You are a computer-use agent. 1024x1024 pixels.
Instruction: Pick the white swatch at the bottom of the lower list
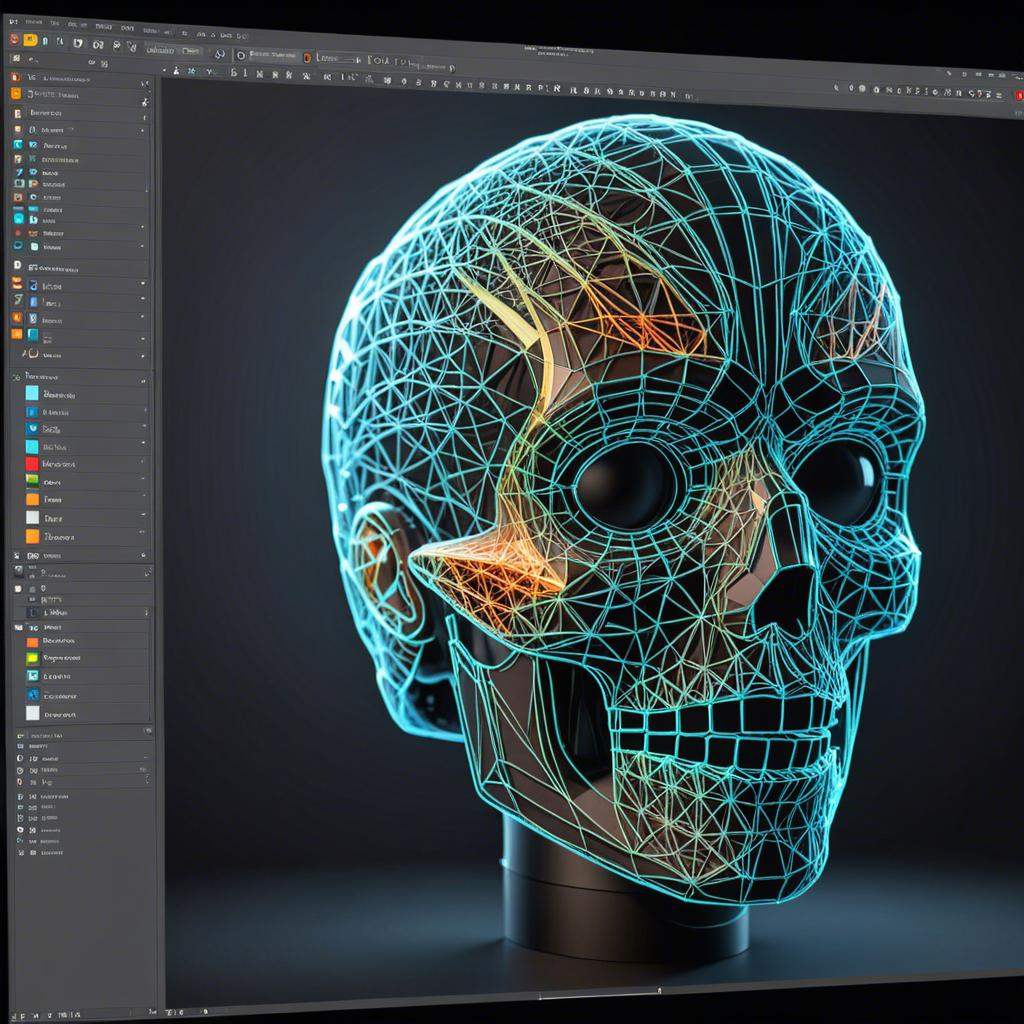[x=33, y=713]
